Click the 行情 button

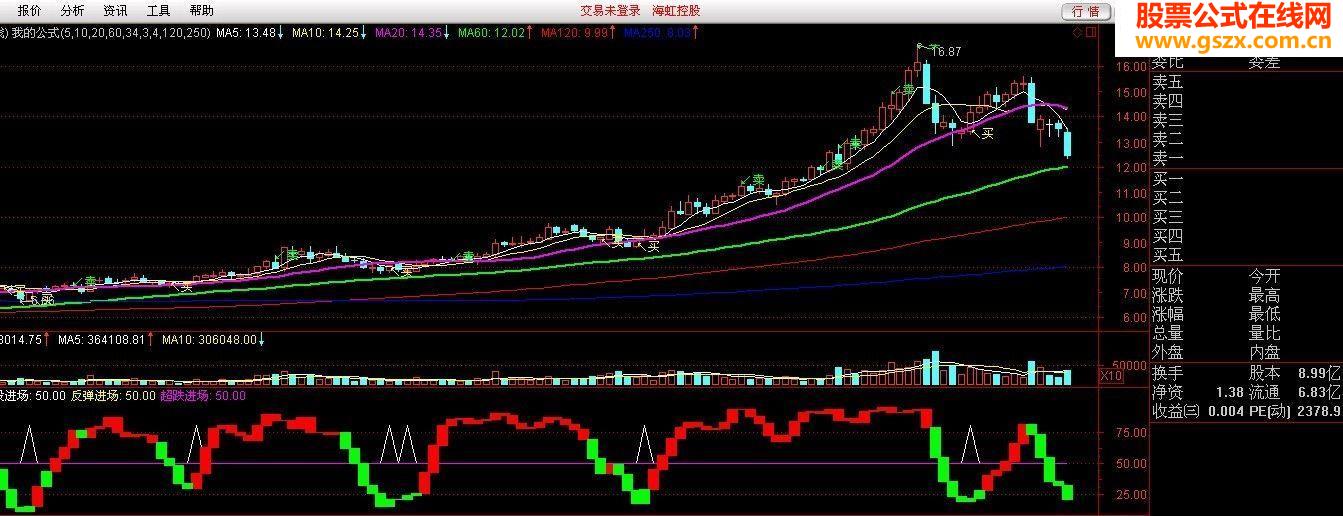(x=1085, y=11)
